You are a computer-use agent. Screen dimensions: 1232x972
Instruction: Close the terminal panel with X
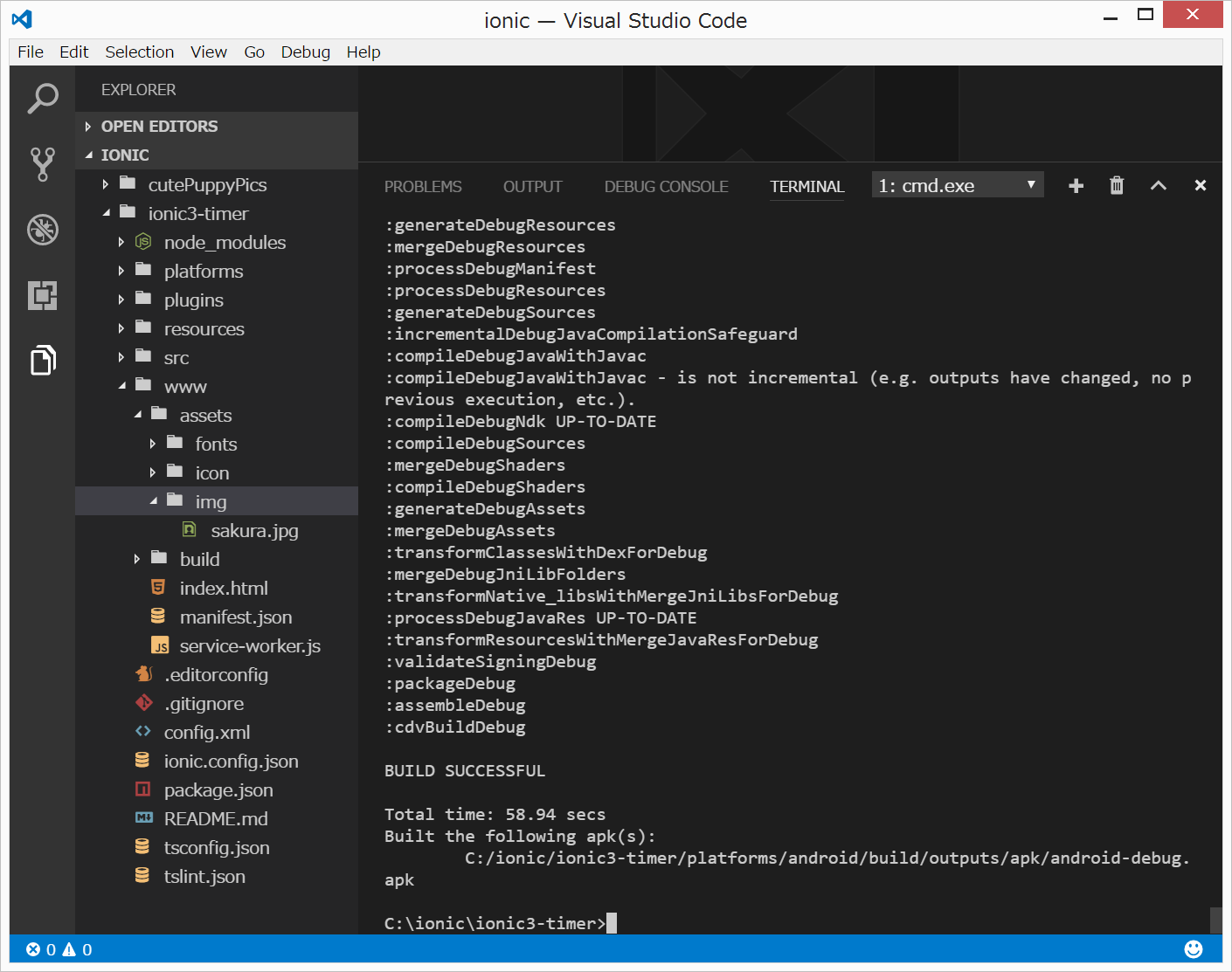tap(1200, 185)
